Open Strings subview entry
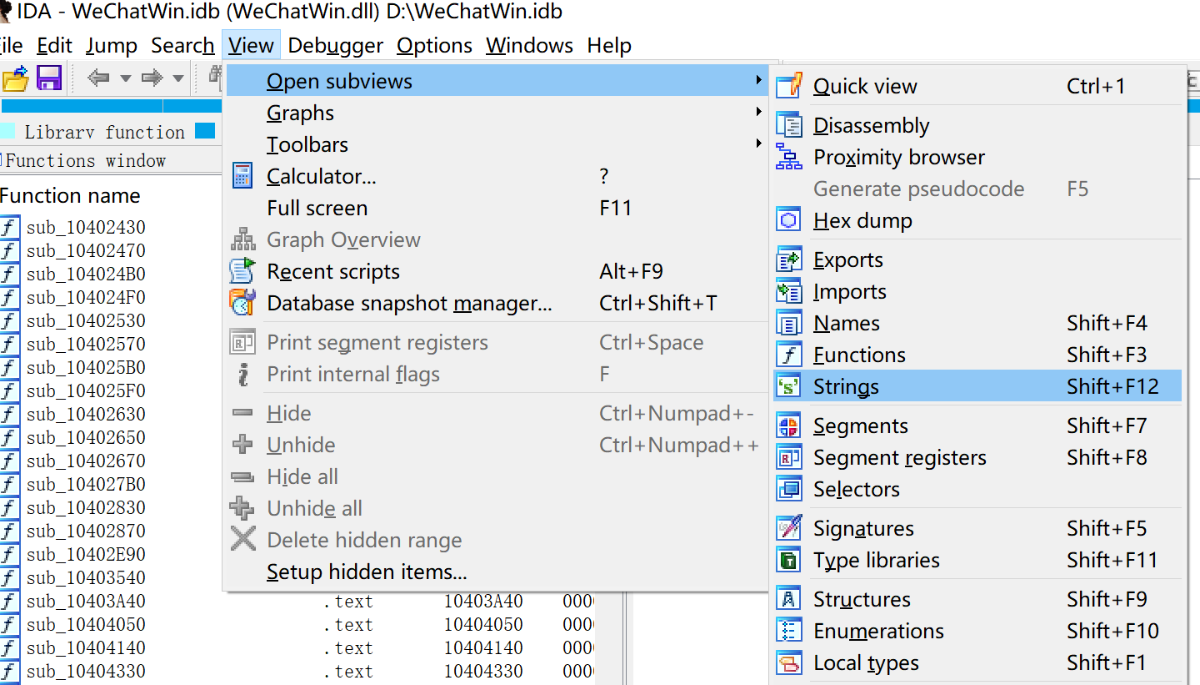 (x=977, y=387)
